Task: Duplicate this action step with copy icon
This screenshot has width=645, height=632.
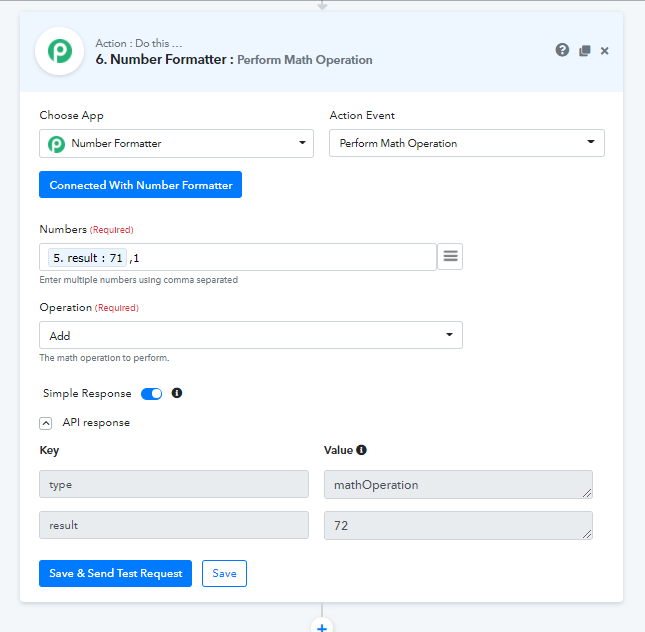Action: [585, 51]
